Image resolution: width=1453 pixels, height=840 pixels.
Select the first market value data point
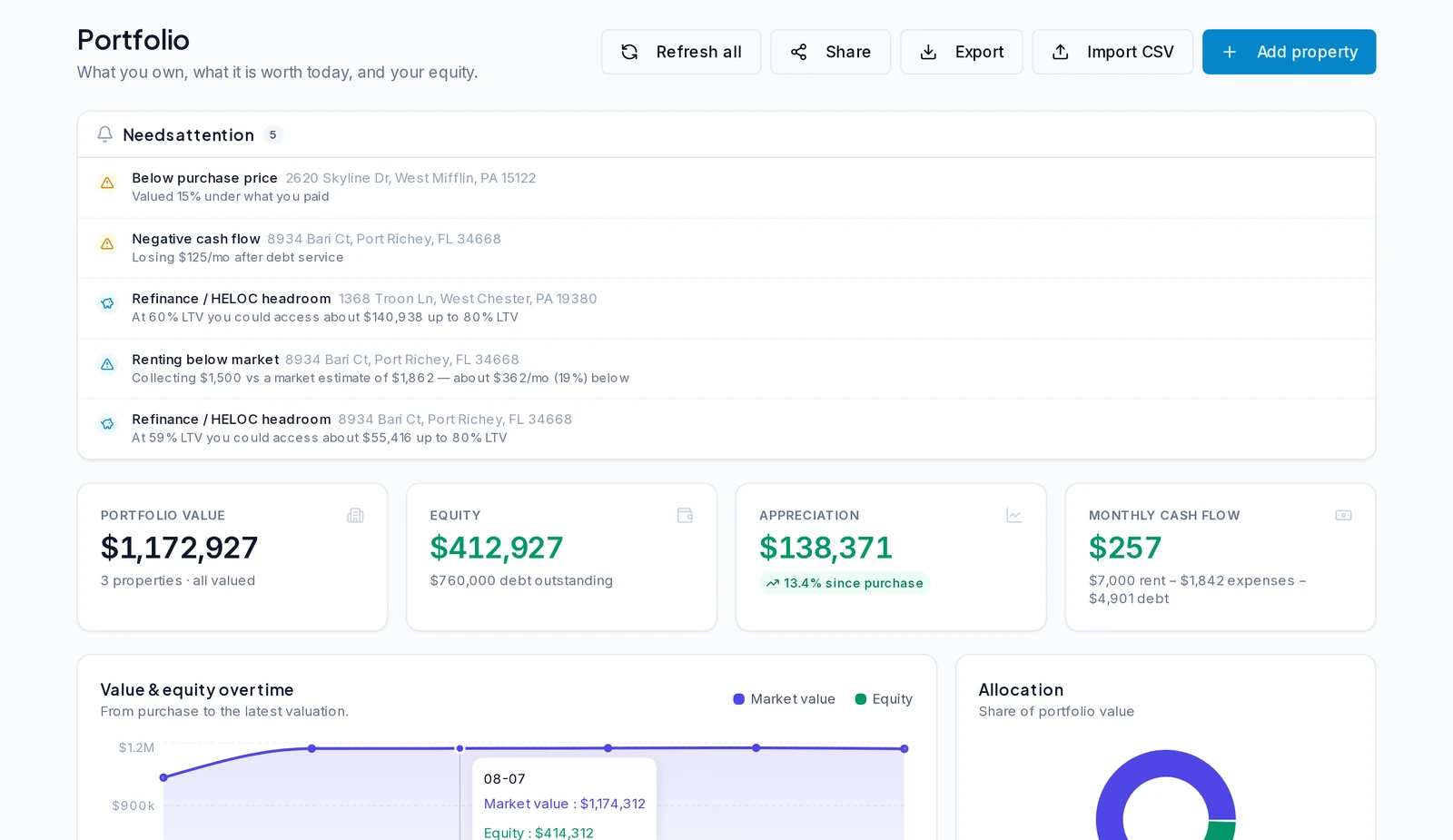tap(163, 777)
